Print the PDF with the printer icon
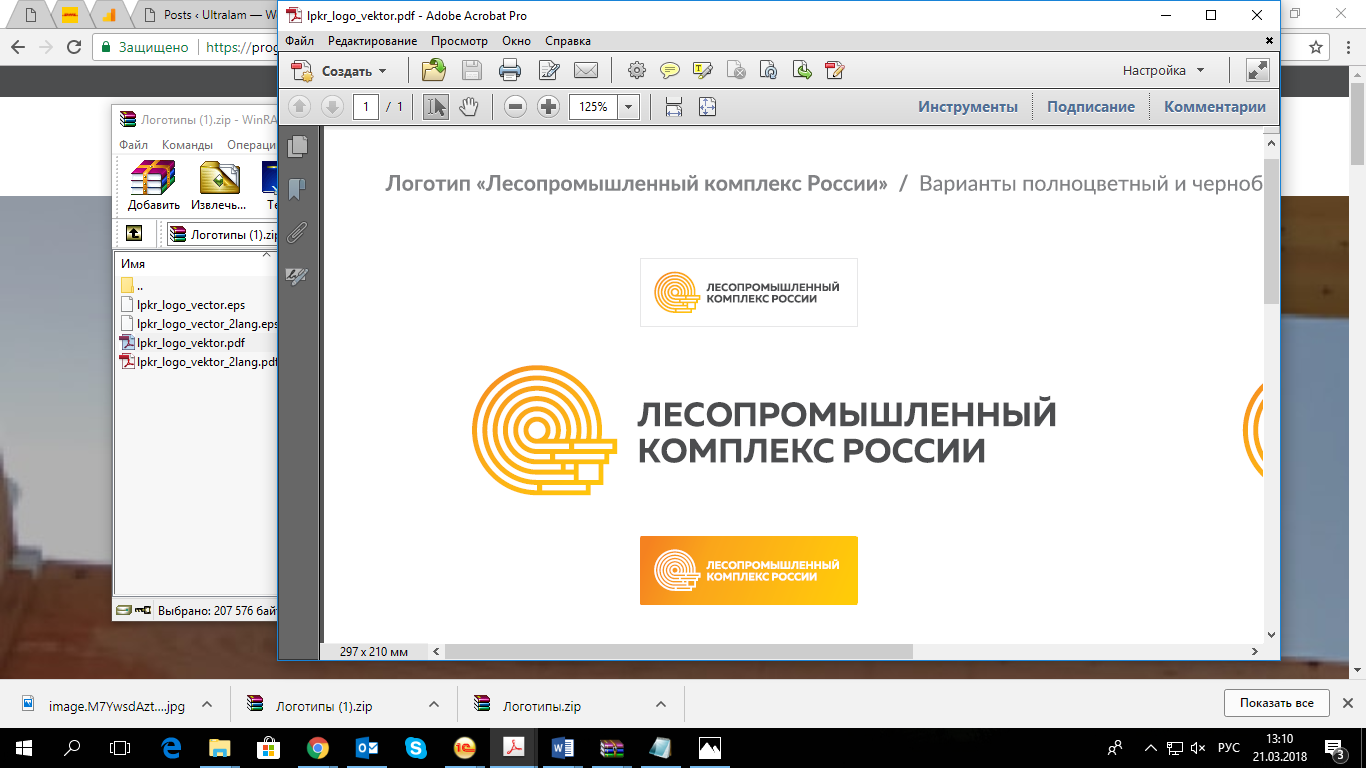 (510, 70)
